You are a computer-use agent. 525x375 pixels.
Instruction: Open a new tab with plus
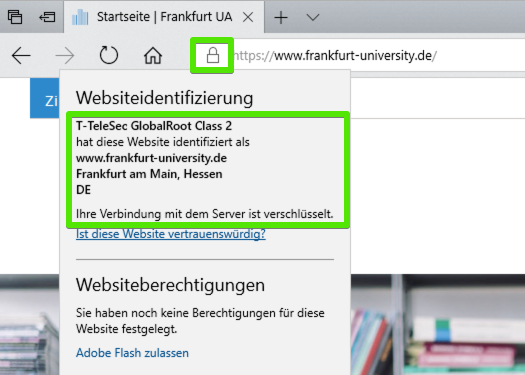point(281,17)
